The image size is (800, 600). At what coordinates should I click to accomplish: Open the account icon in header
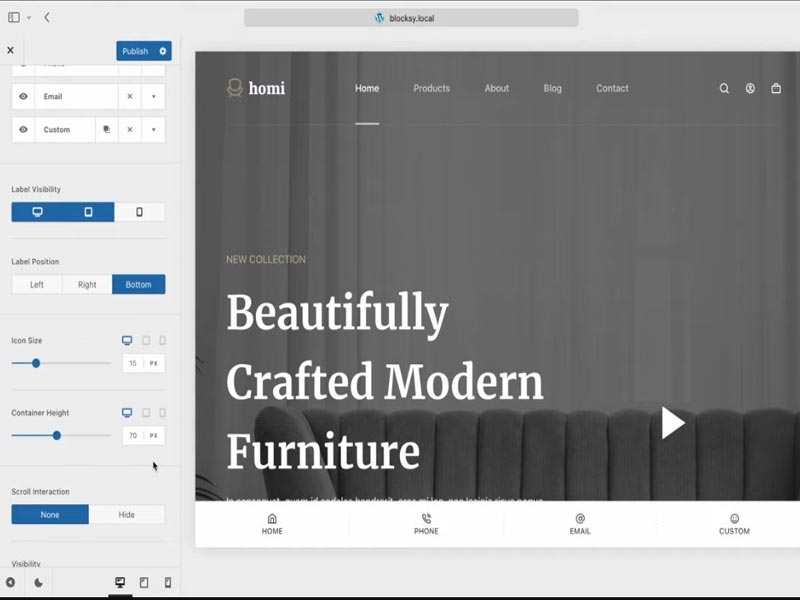click(x=750, y=88)
